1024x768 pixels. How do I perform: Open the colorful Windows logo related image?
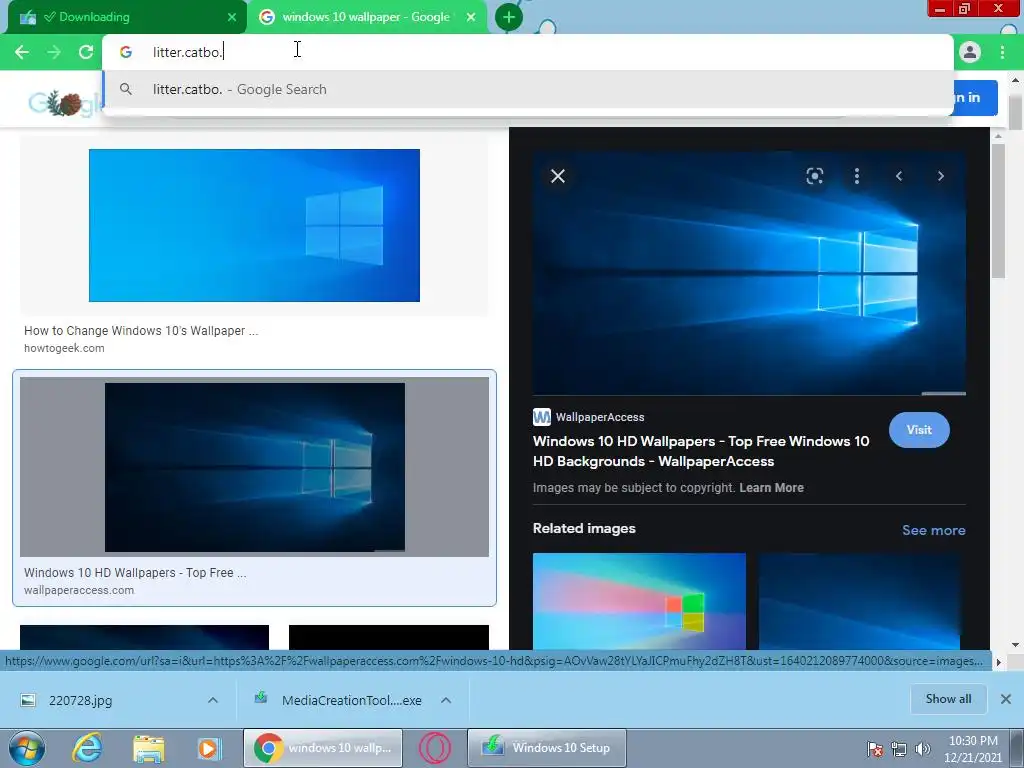[639, 601]
